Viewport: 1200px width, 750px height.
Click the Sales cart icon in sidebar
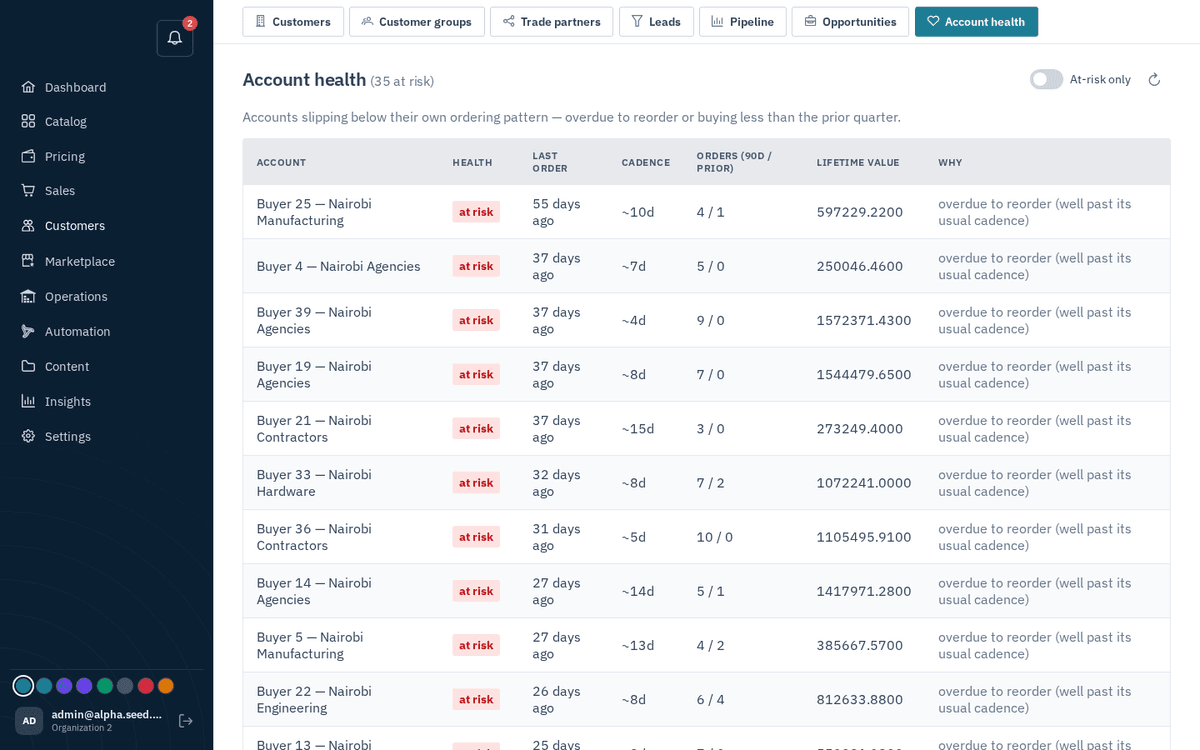click(28, 190)
